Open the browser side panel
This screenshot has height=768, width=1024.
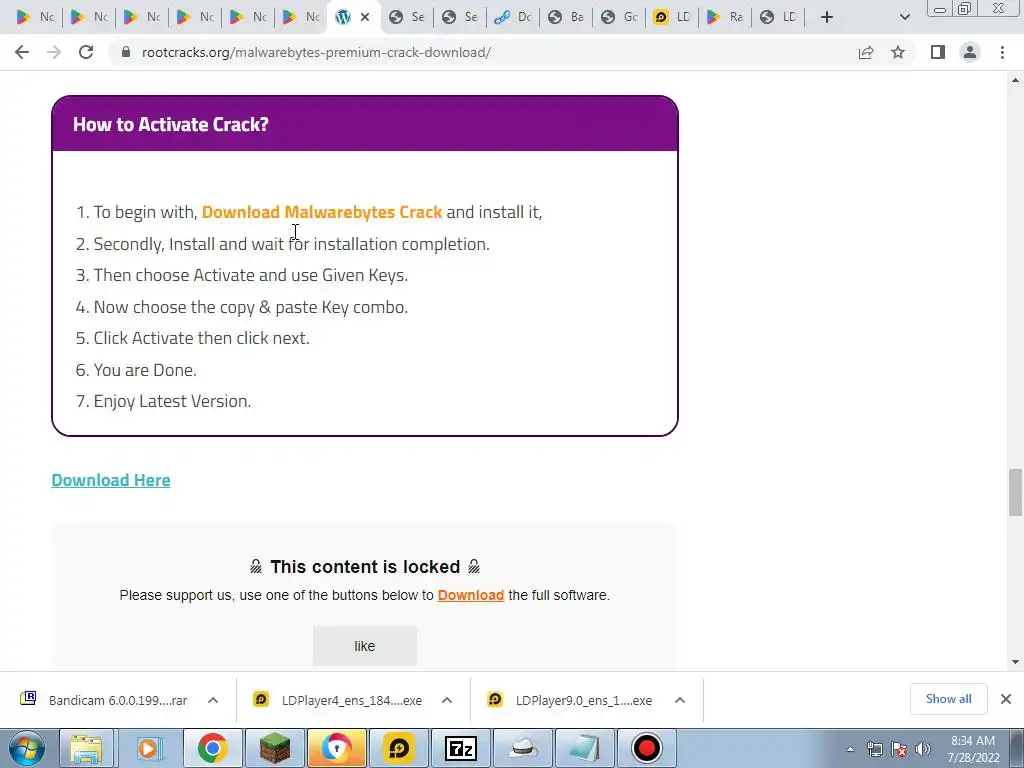938,52
